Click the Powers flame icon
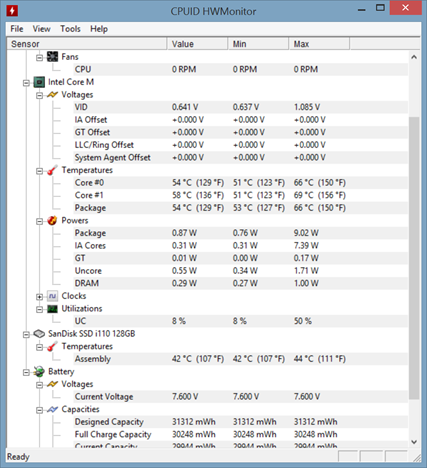The height and width of the screenshot is (468, 427). (x=52, y=221)
